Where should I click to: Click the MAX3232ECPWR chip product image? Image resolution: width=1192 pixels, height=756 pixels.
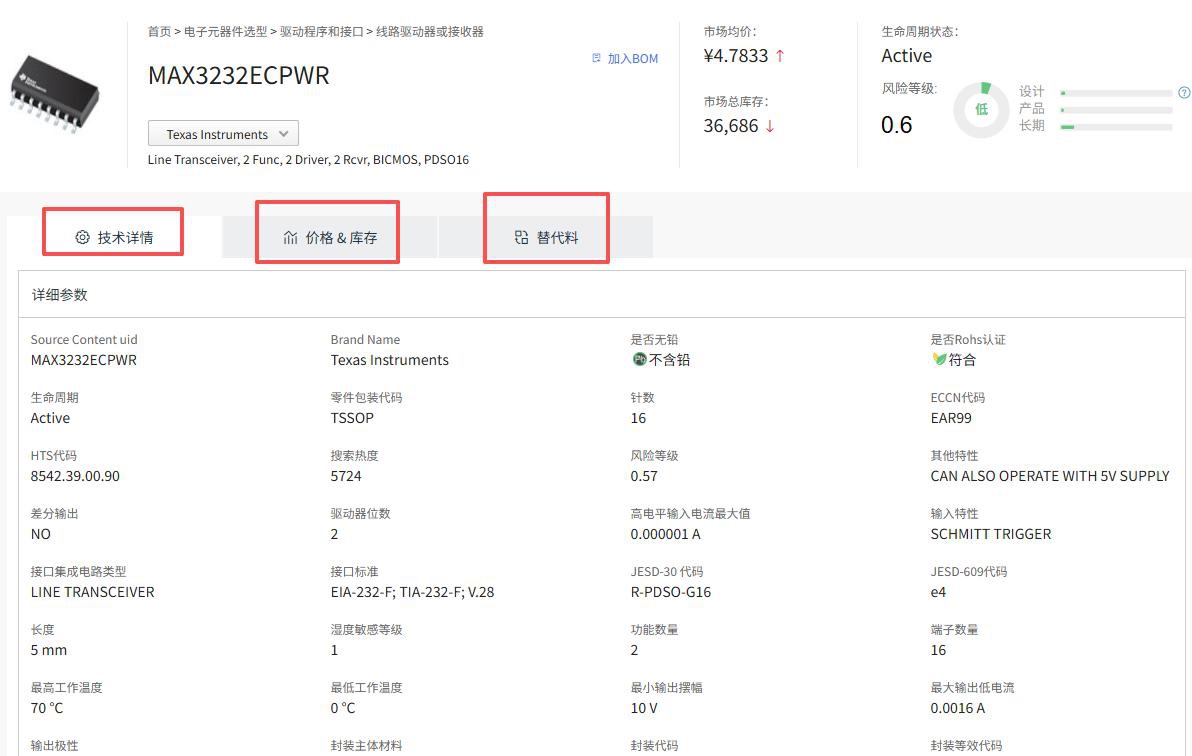[55, 93]
